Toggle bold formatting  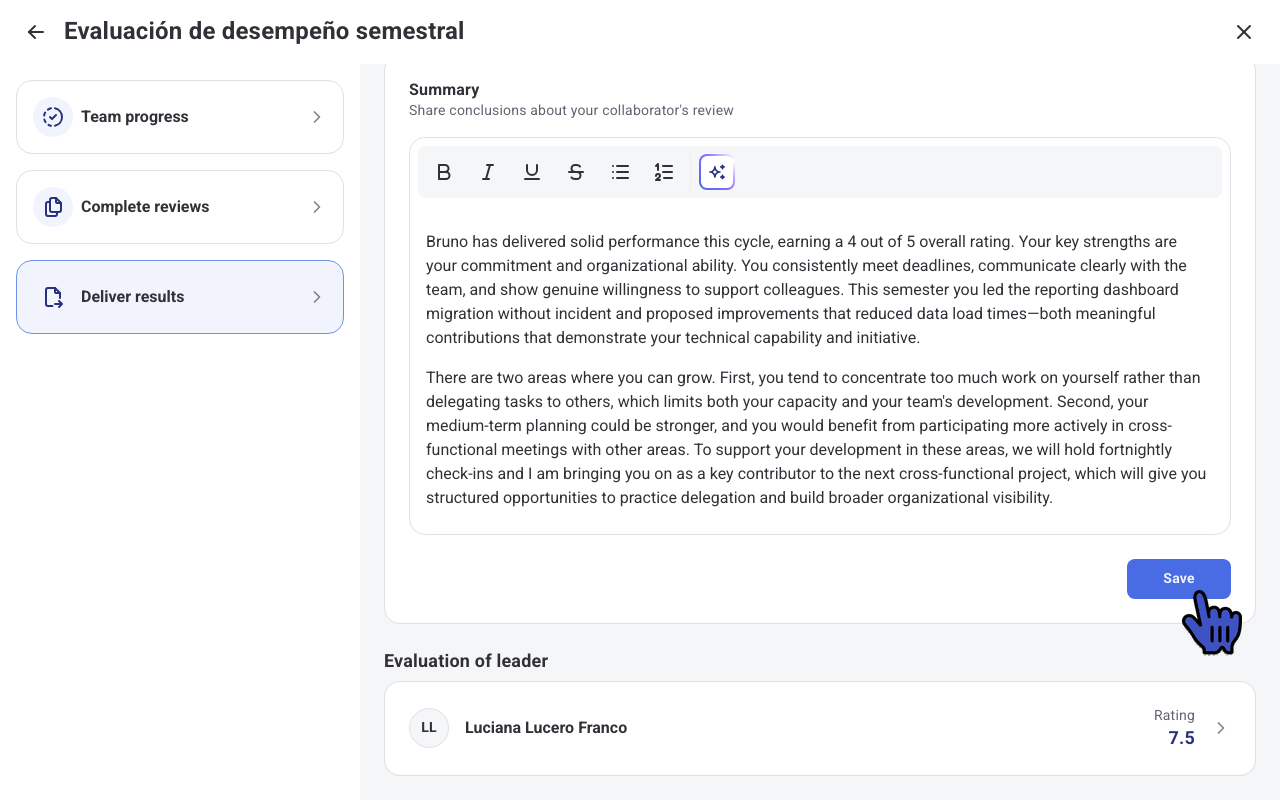pyautogui.click(x=444, y=172)
